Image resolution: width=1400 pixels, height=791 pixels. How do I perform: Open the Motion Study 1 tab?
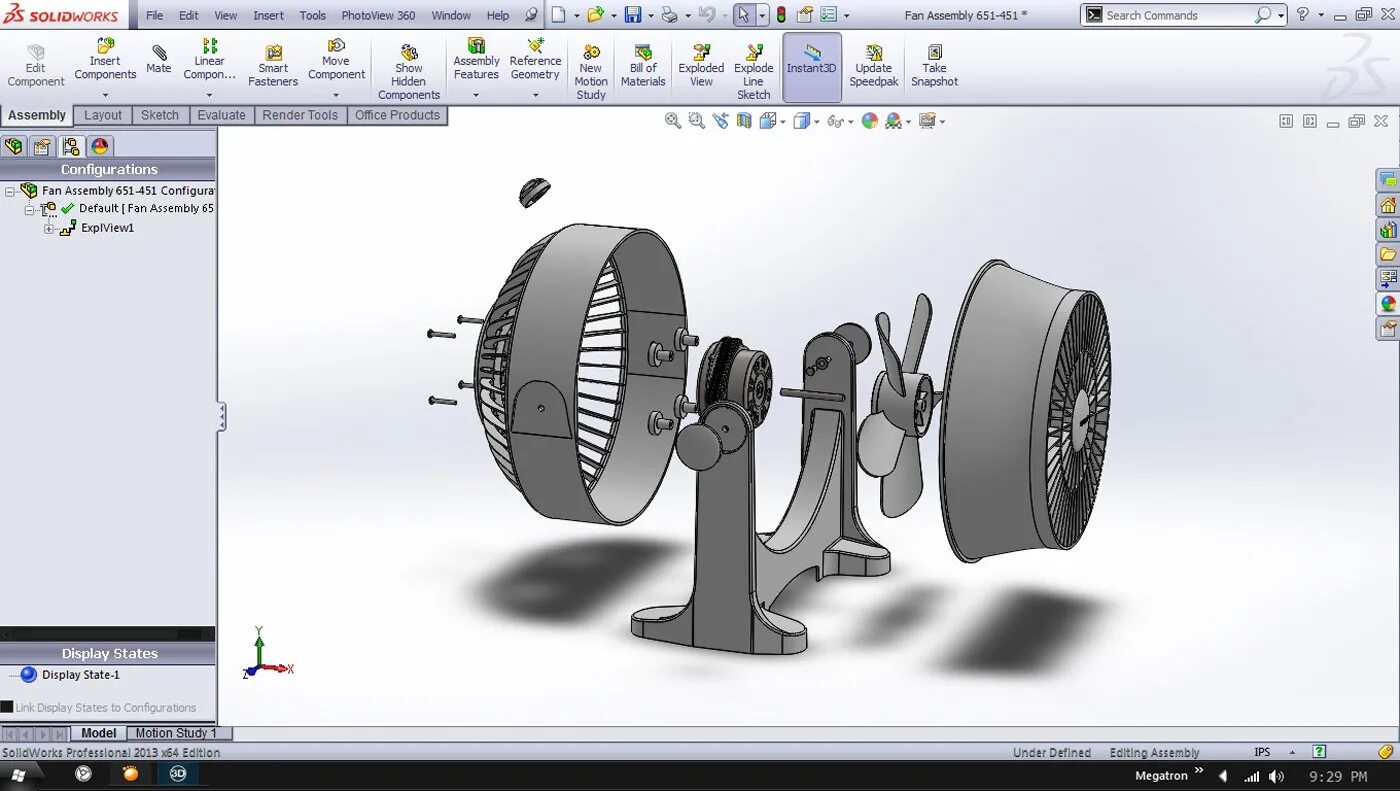[176, 733]
